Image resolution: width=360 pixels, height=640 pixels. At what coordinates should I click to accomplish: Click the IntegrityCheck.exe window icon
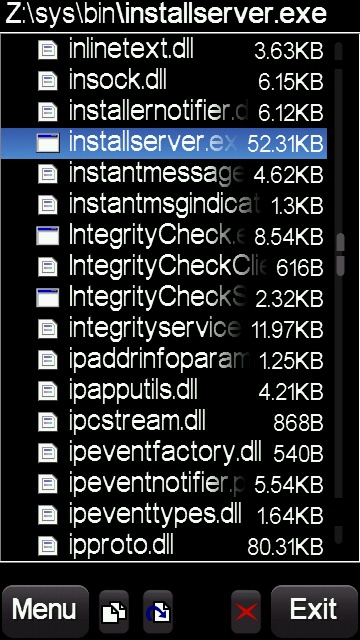tap(48, 236)
